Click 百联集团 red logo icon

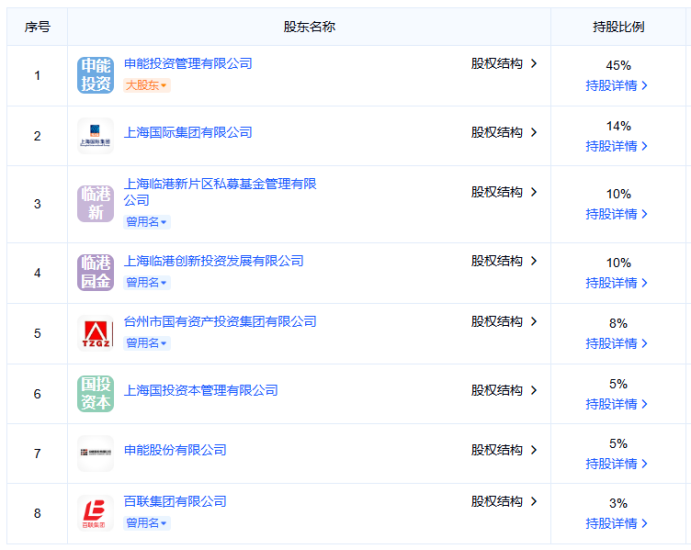pos(96,513)
